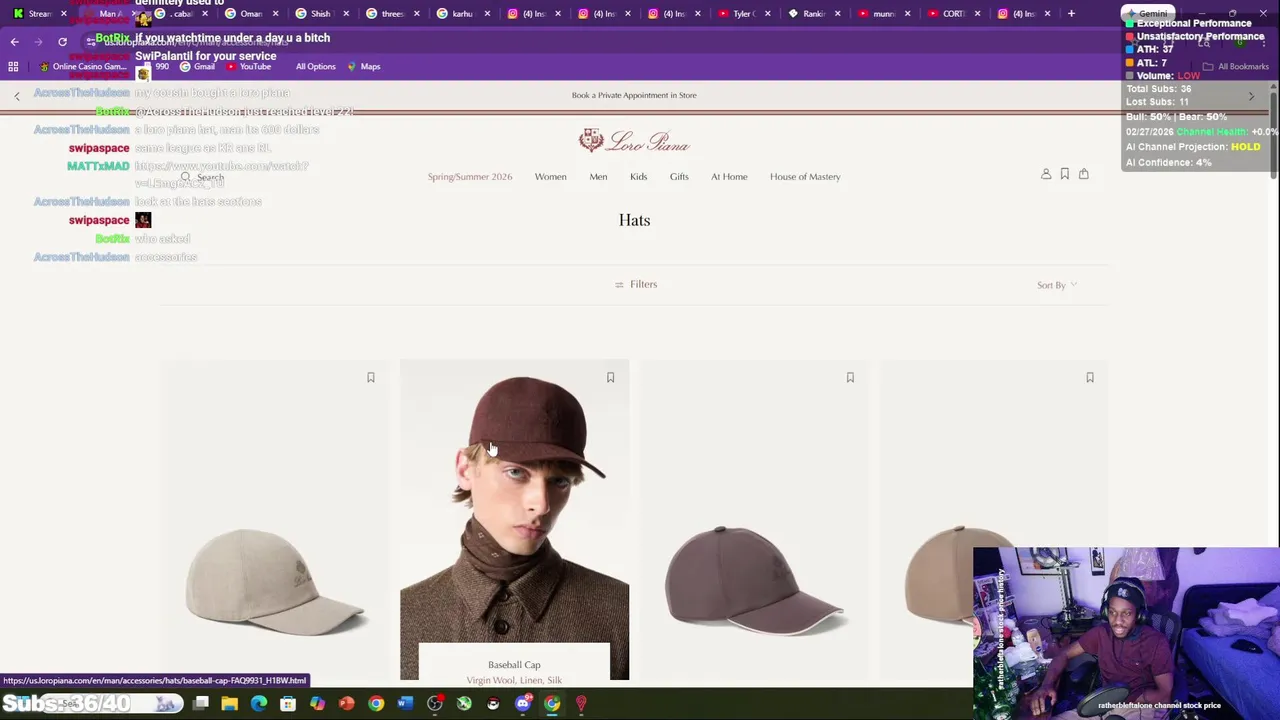Screen dimensions: 1280x720
Task: Open All Bookmarks folder
Action: click(x=1236, y=67)
